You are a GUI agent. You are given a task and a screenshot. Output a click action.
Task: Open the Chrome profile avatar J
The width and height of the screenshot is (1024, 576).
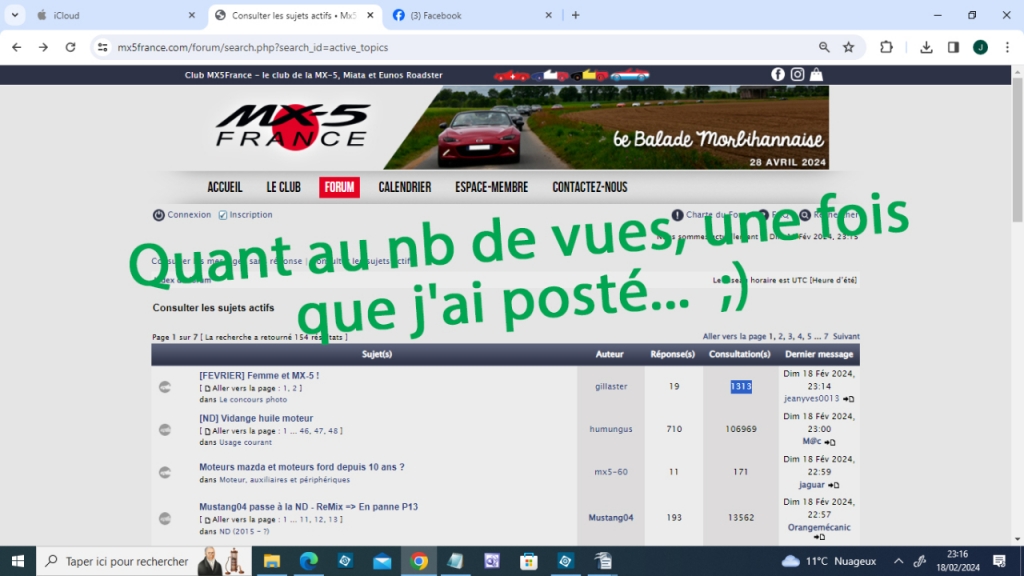tap(980, 47)
